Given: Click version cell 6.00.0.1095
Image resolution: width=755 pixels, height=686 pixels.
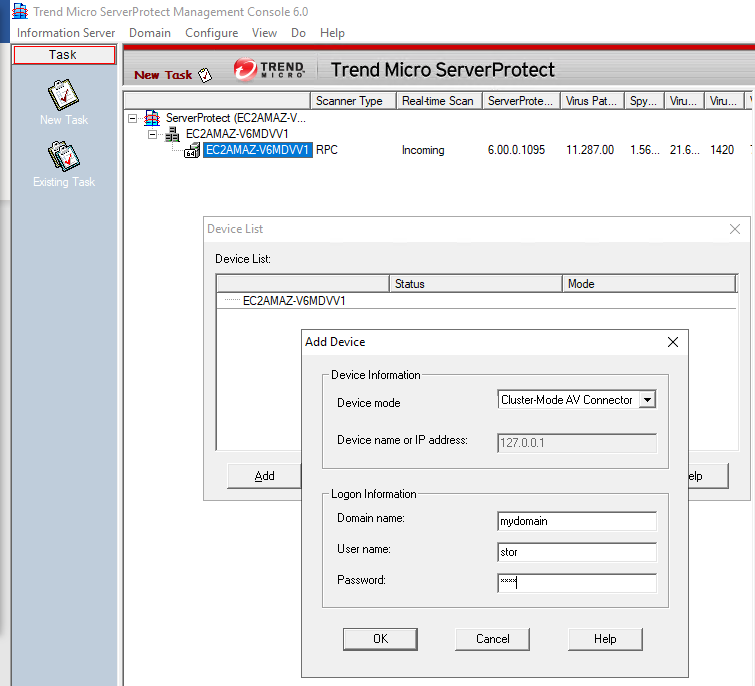Looking at the screenshot, I should (516, 150).
